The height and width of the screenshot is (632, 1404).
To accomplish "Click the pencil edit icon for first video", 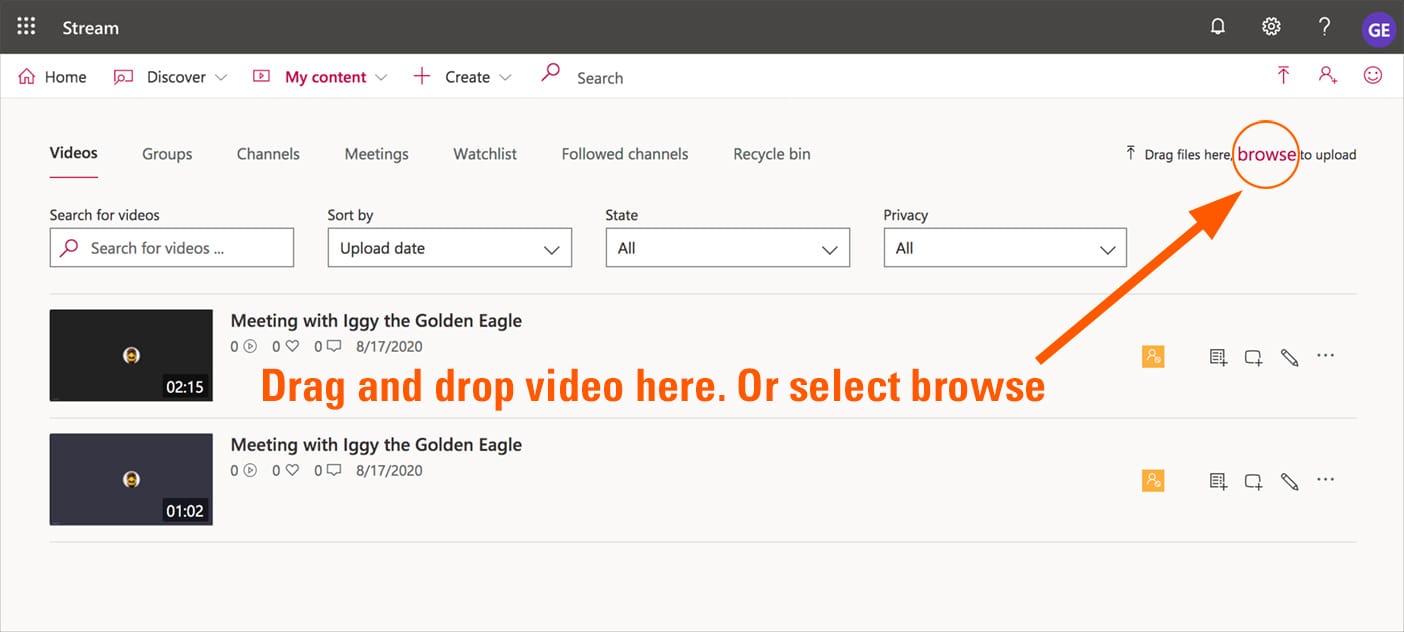I will pos(1290,357).
